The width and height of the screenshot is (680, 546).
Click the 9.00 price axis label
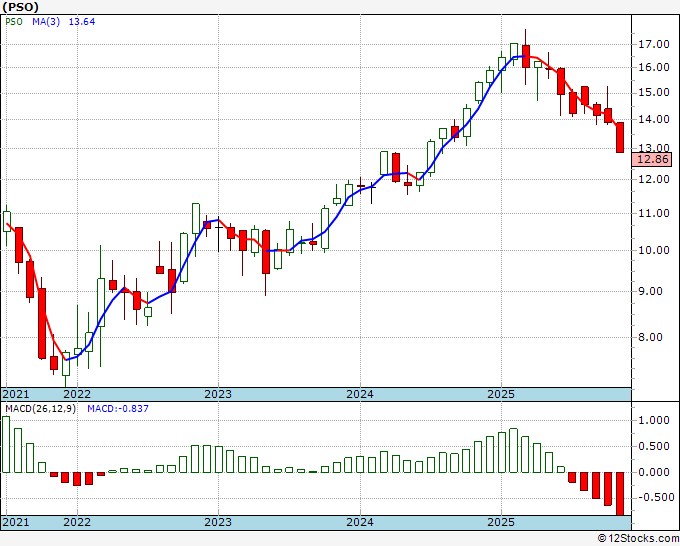point(651,291)
